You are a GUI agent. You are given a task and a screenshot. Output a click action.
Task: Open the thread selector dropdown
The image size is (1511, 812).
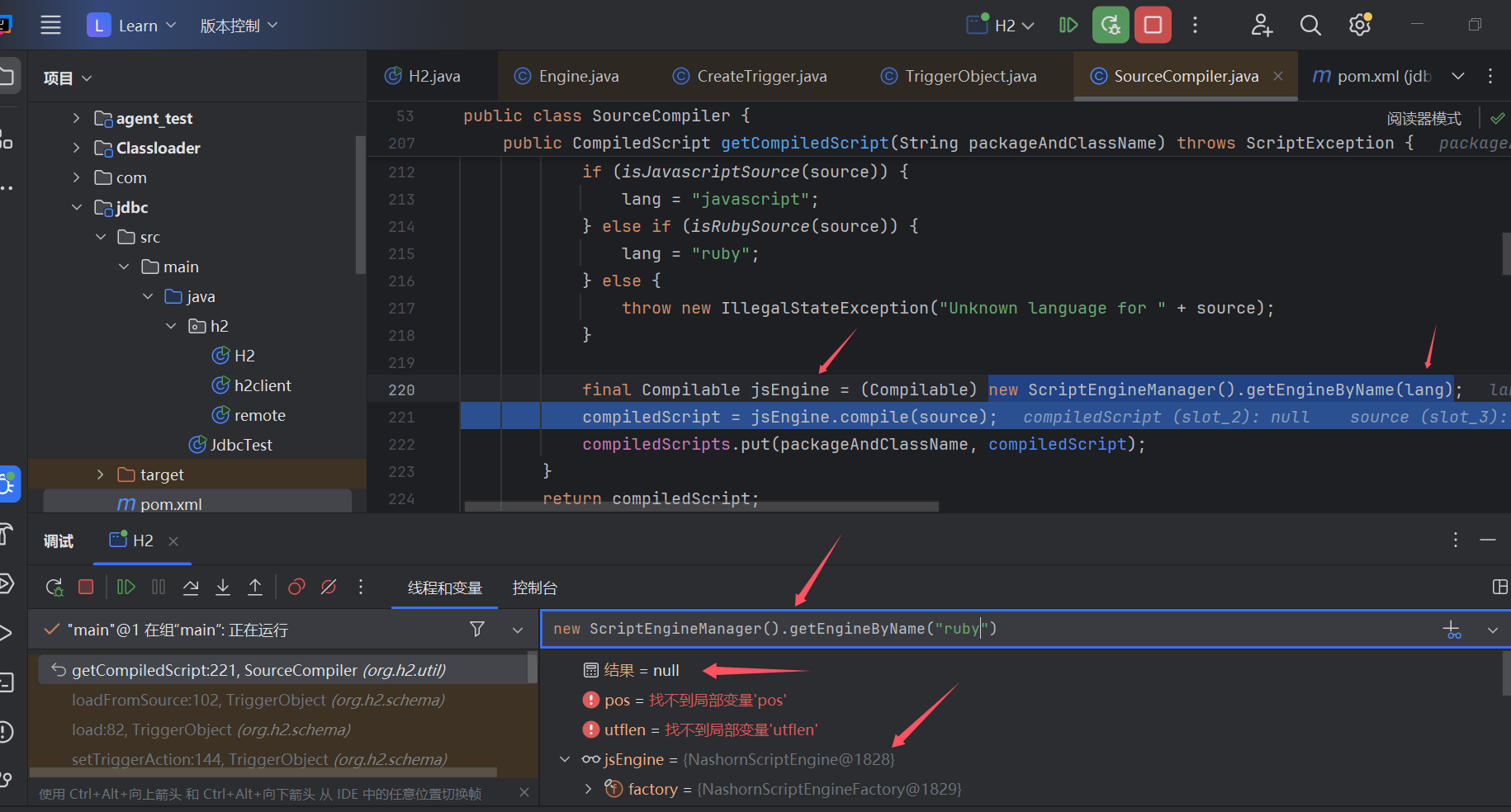tap(518, 630)
